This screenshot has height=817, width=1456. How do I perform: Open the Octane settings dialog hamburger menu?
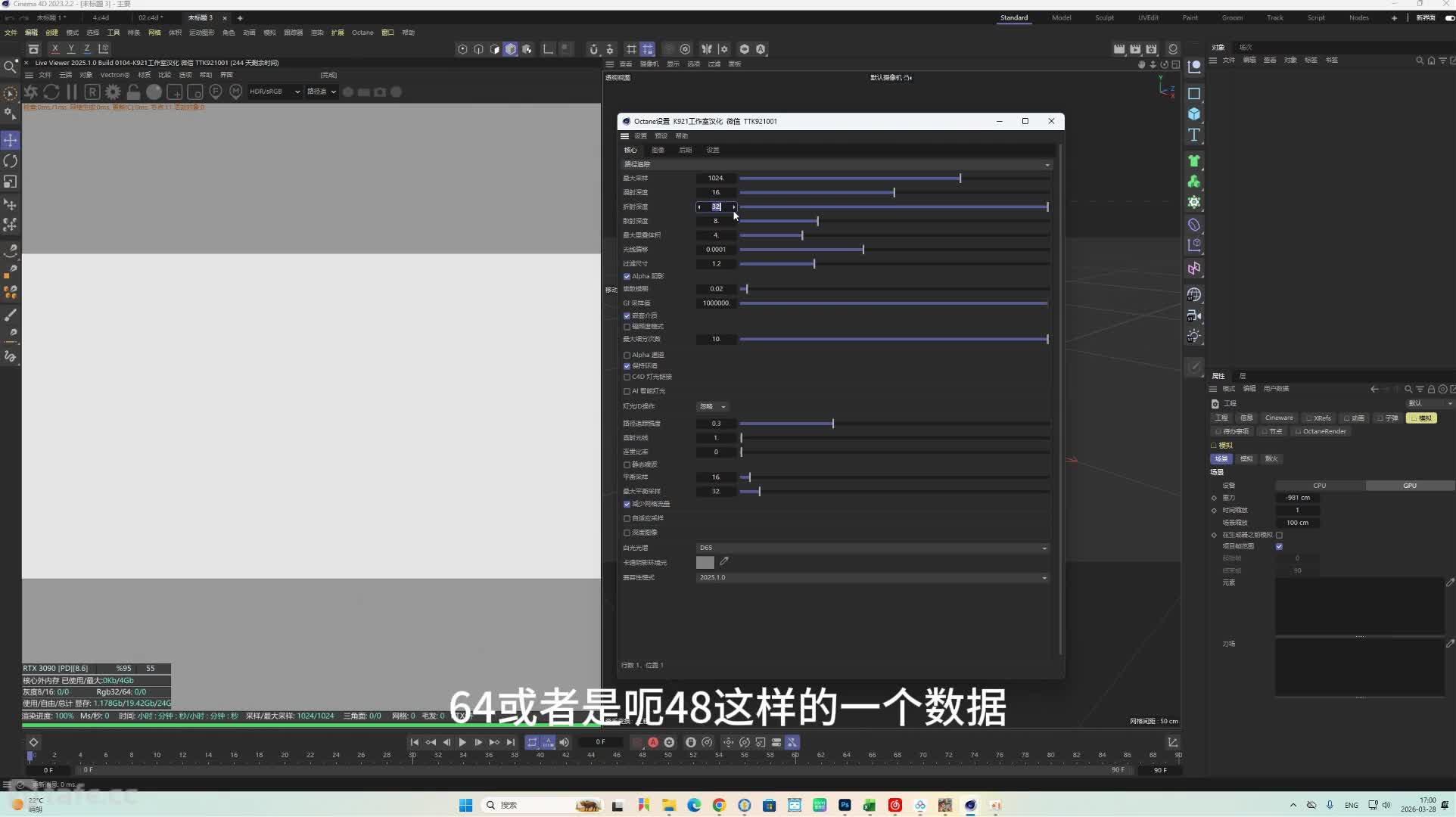click(x=624, y=136)
